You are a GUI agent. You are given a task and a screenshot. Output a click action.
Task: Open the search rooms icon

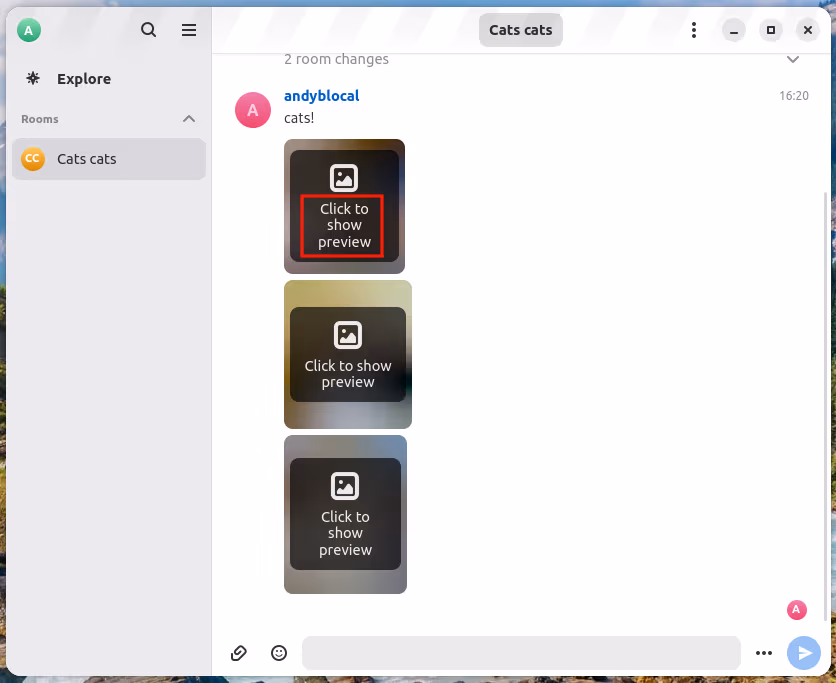click(149, 30)
